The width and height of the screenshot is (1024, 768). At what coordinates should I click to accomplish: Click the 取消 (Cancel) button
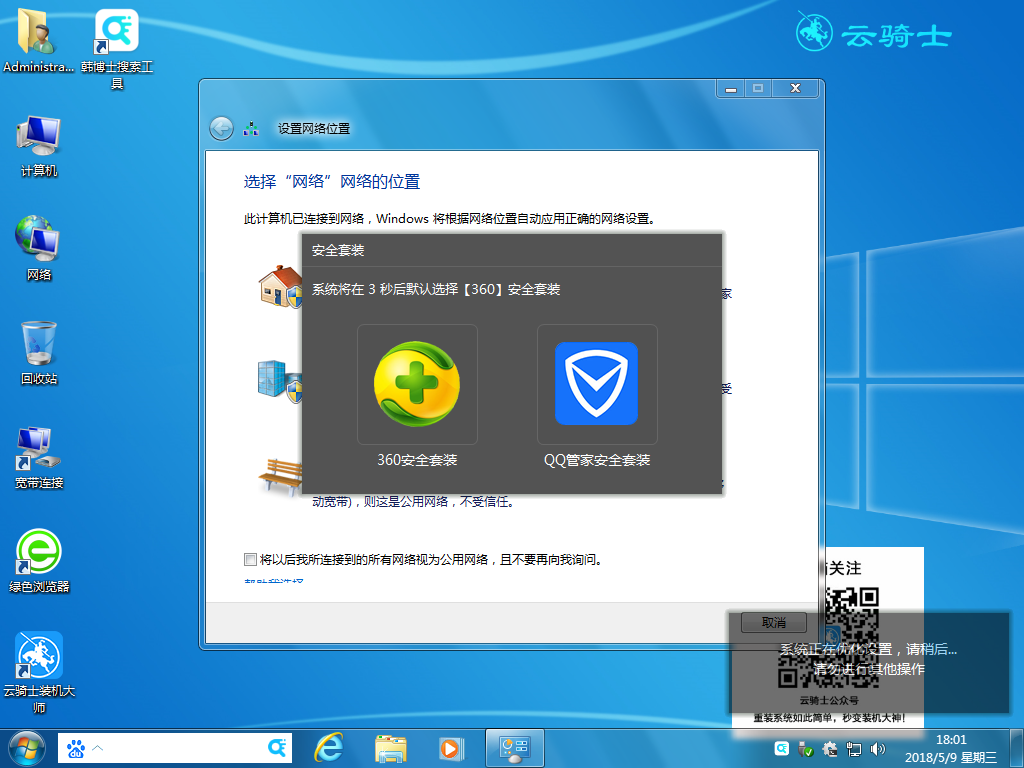[x=773, y=622]
